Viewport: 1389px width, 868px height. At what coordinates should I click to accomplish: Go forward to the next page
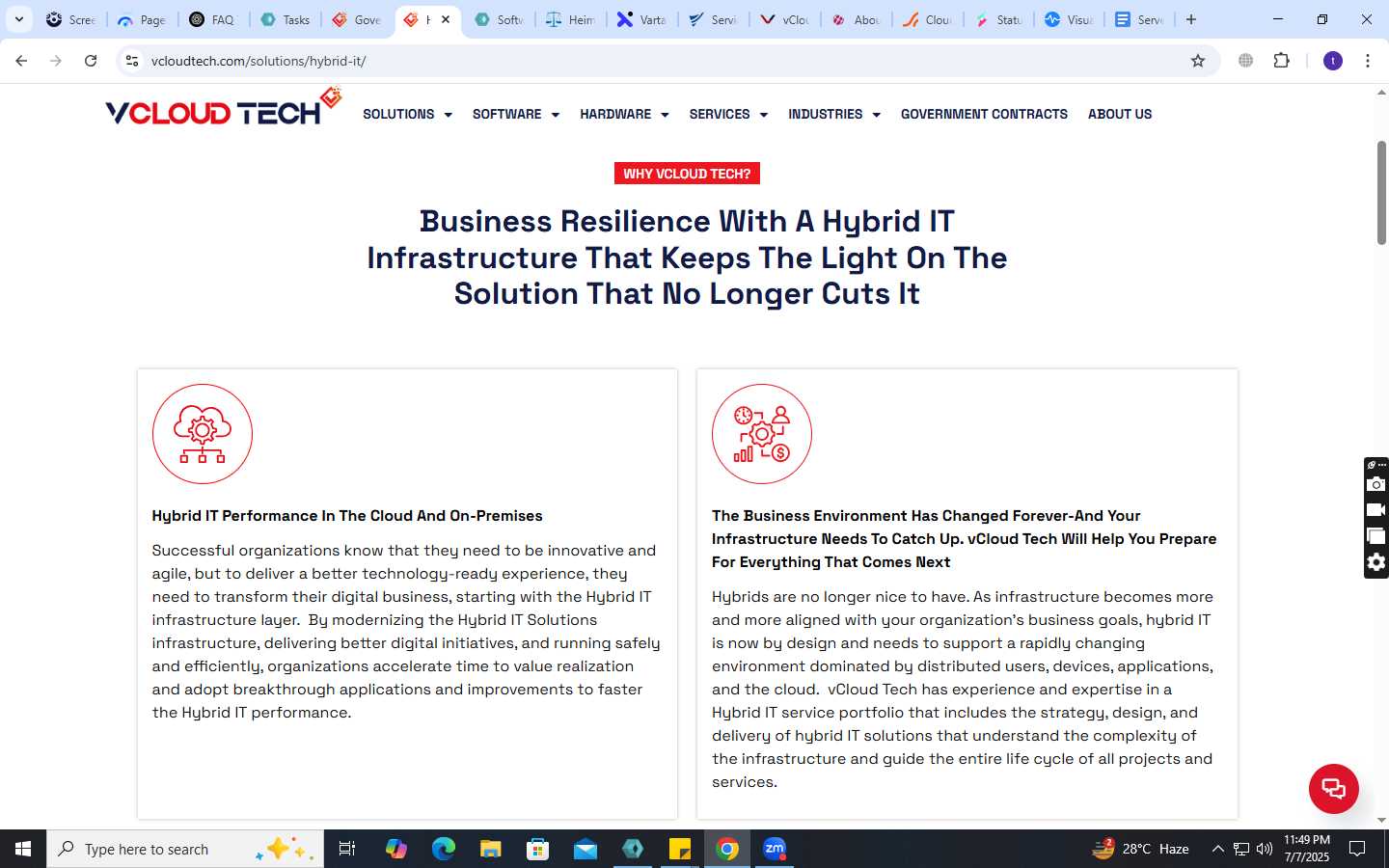tap(56, 61)
